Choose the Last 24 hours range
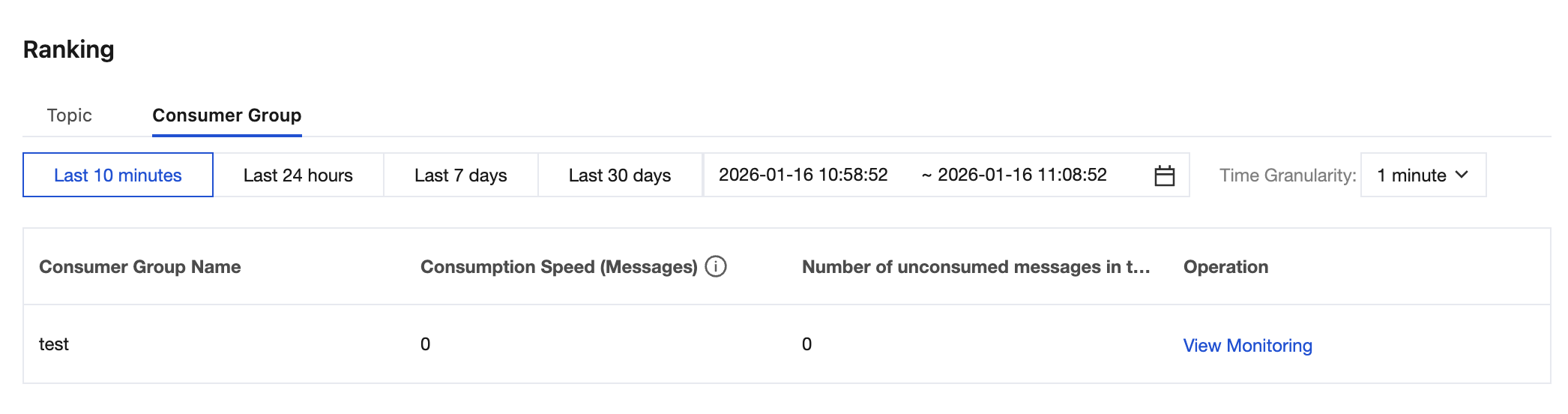The height and width of the screenshot is (414, 1568). point(298,175)
